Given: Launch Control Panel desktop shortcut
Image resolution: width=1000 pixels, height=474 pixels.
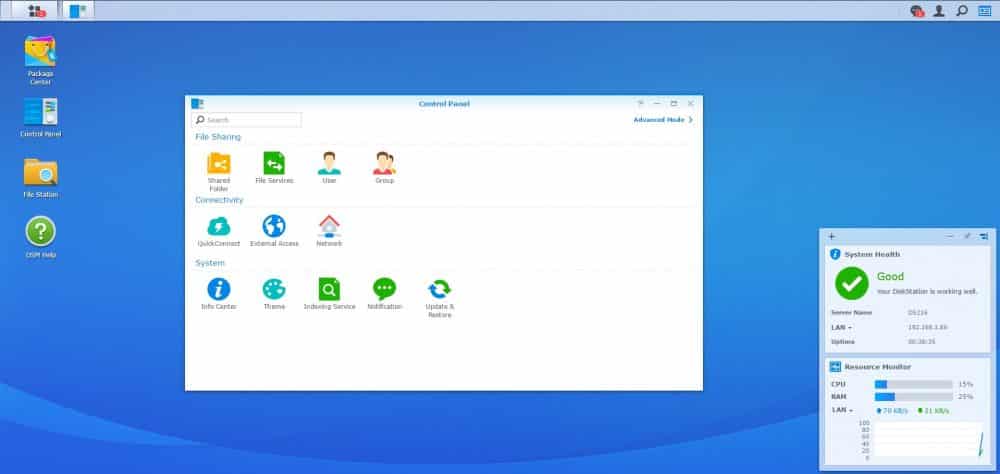Looking at the screenshot, I should point(40,117).
